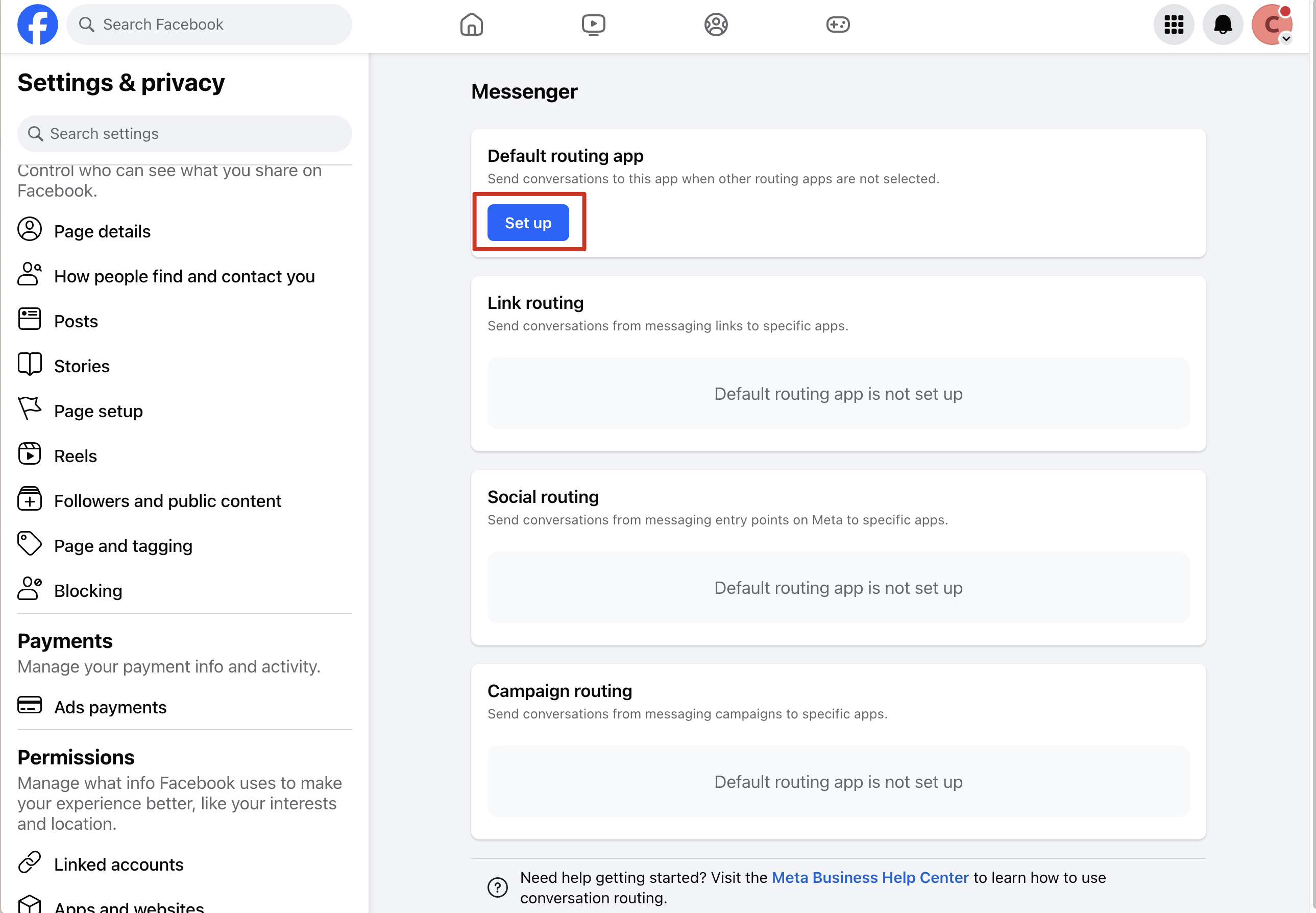The image size is (1316, 913).
Task: Click the Messenger page title
Action: point(524,91)
